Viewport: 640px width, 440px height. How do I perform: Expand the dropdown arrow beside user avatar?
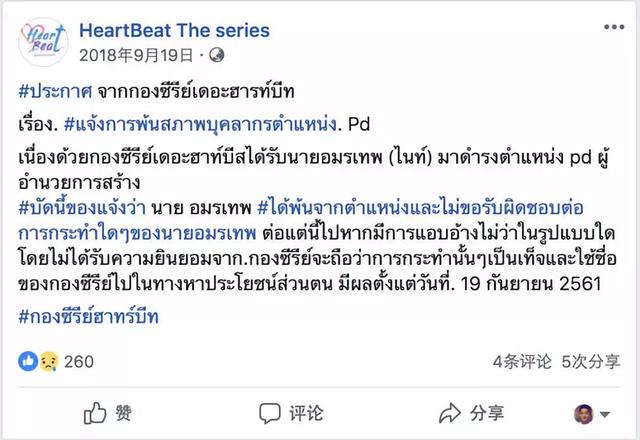pos(606,413)
